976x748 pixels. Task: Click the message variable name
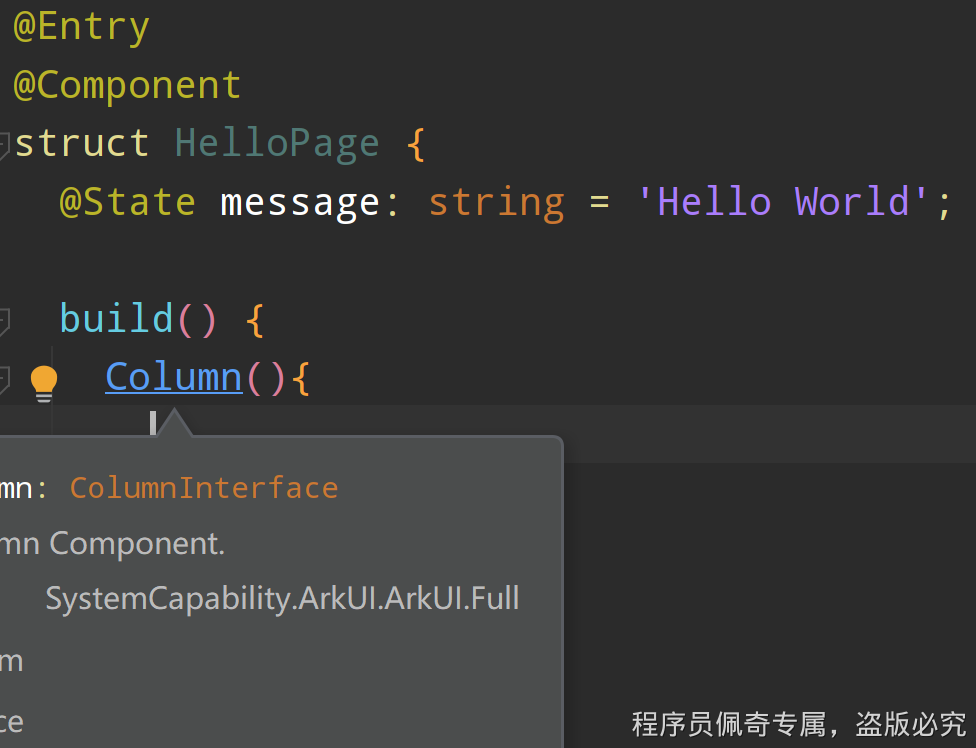click(x=300, y=202)
